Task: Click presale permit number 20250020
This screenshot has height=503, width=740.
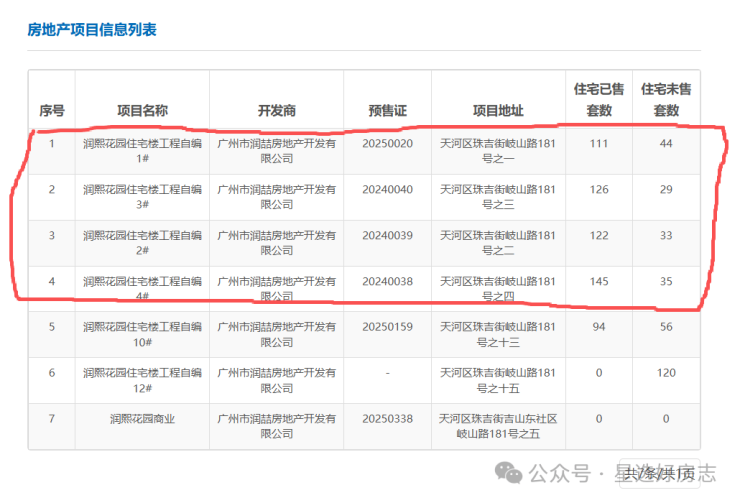Action: [387, 144]
